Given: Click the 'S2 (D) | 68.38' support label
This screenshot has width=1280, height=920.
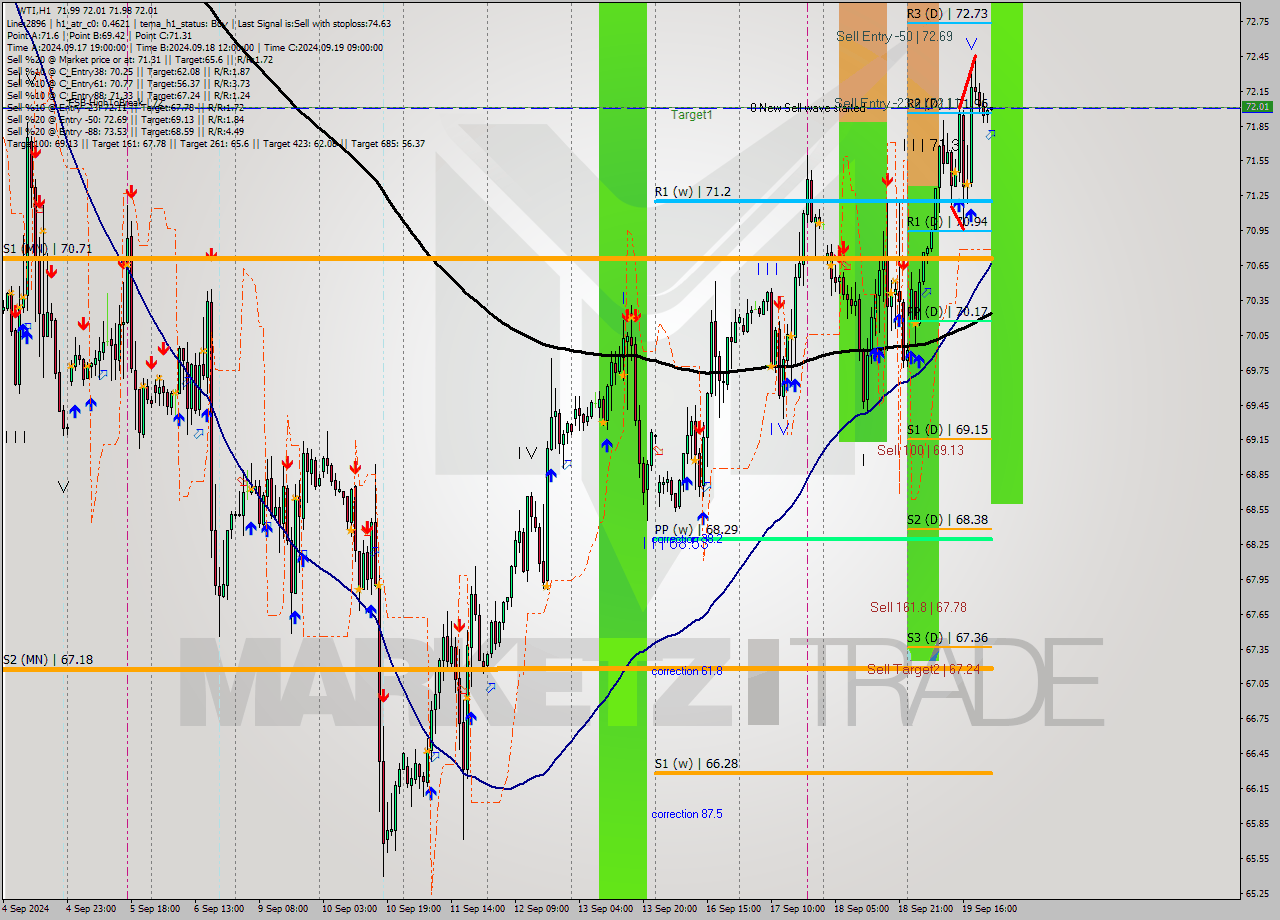Looking at the screenshot, I should [x=947, y=520].
